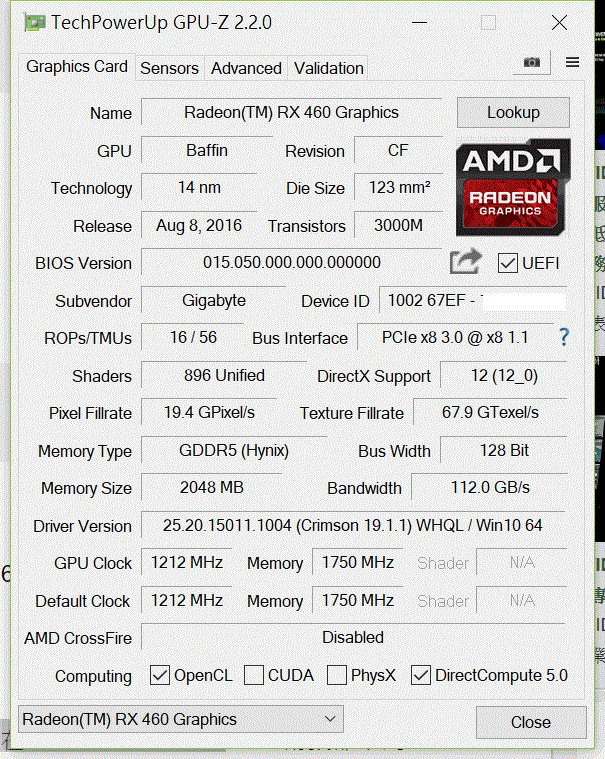Click the GPU field showing Baffin

tap(207, 150)
